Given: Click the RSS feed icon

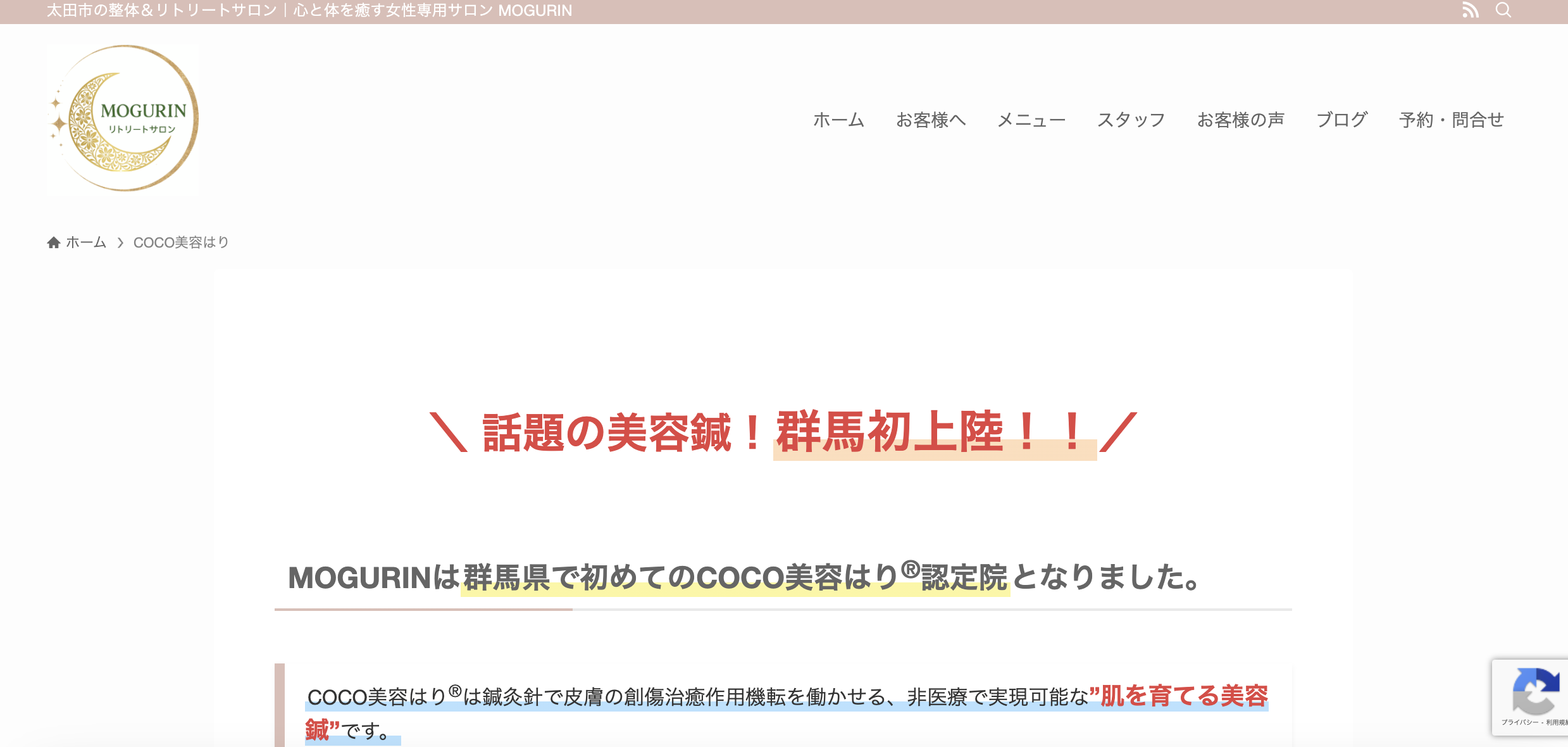Looking at the screenshot, I should click(1470, 10).
